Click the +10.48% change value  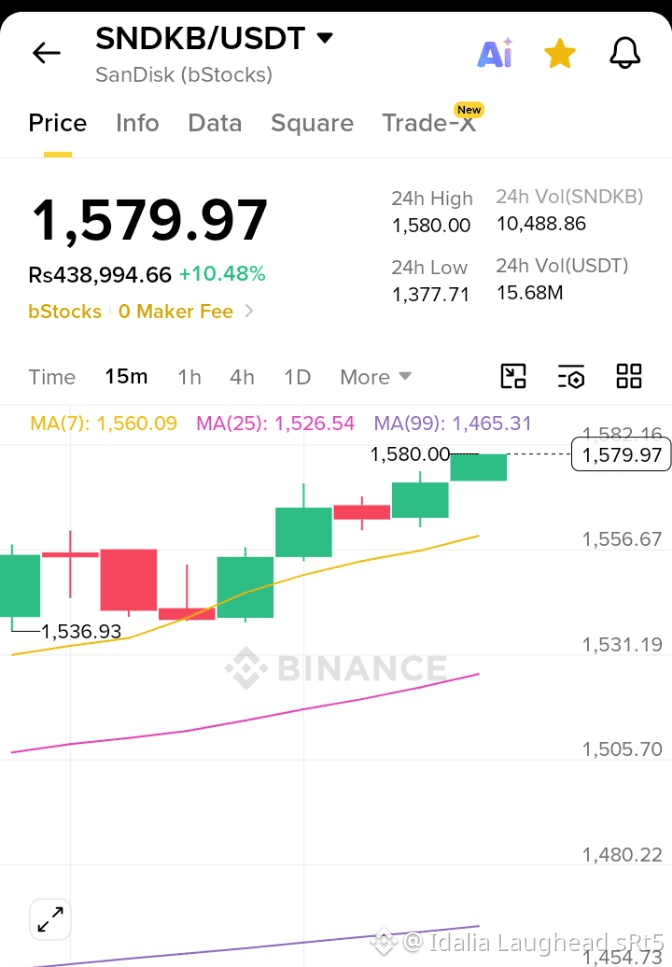point(222,274)
